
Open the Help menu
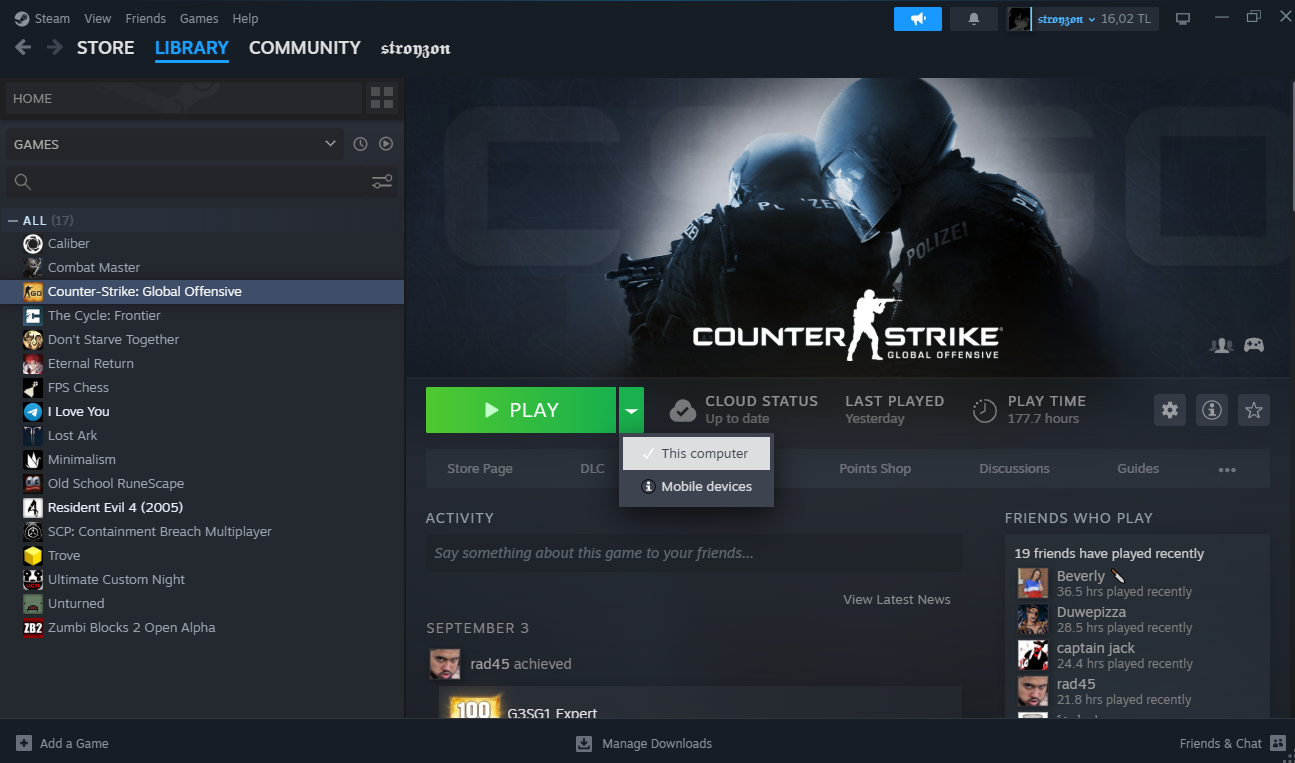tap(245, 19)
